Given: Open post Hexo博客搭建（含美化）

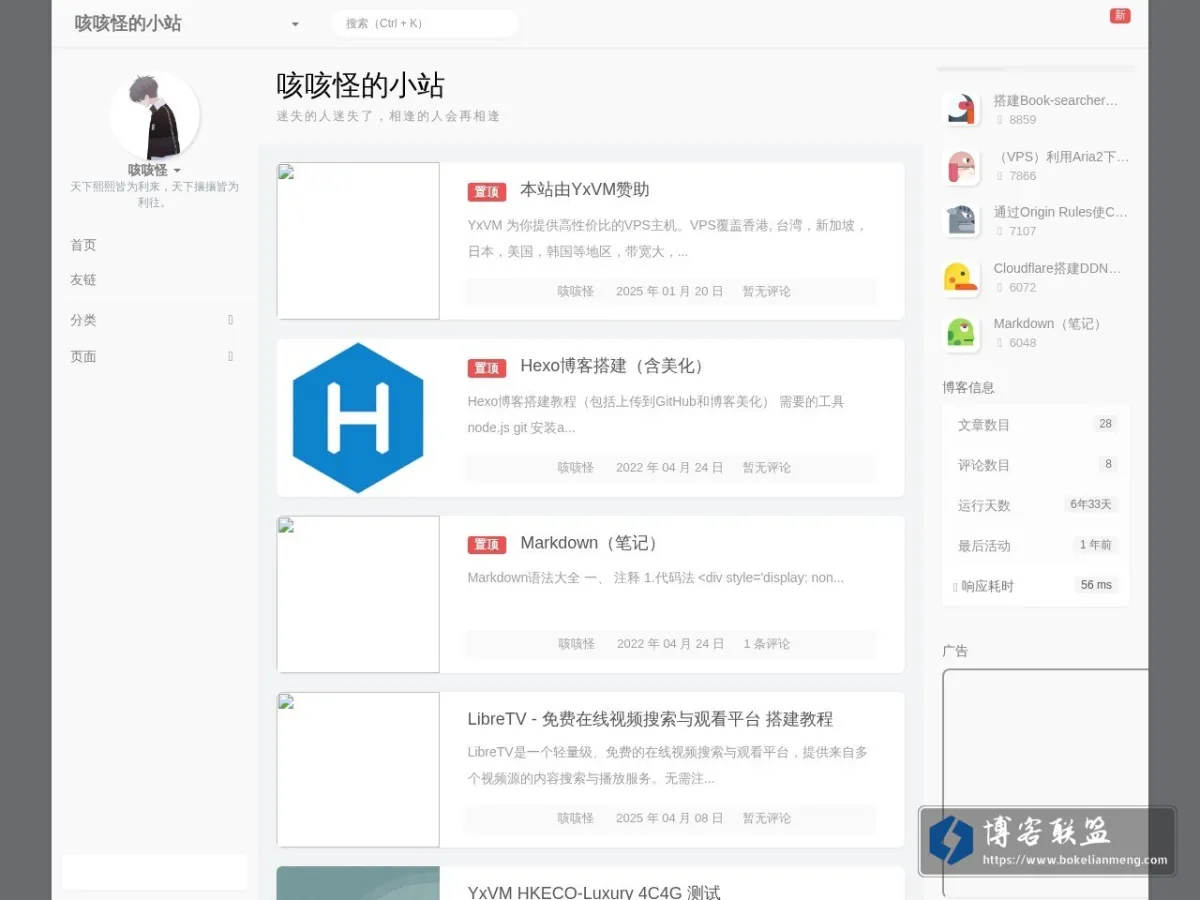Looking at the screenshot, I should 614,366.
